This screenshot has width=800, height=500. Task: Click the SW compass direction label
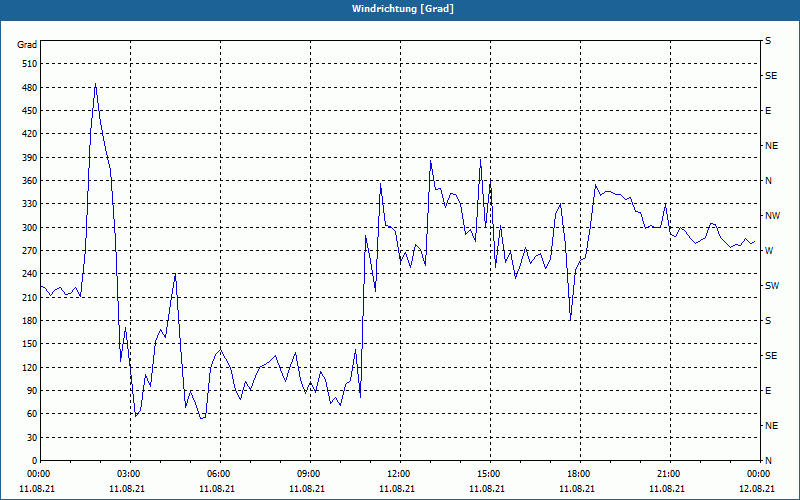pos(772,286)
